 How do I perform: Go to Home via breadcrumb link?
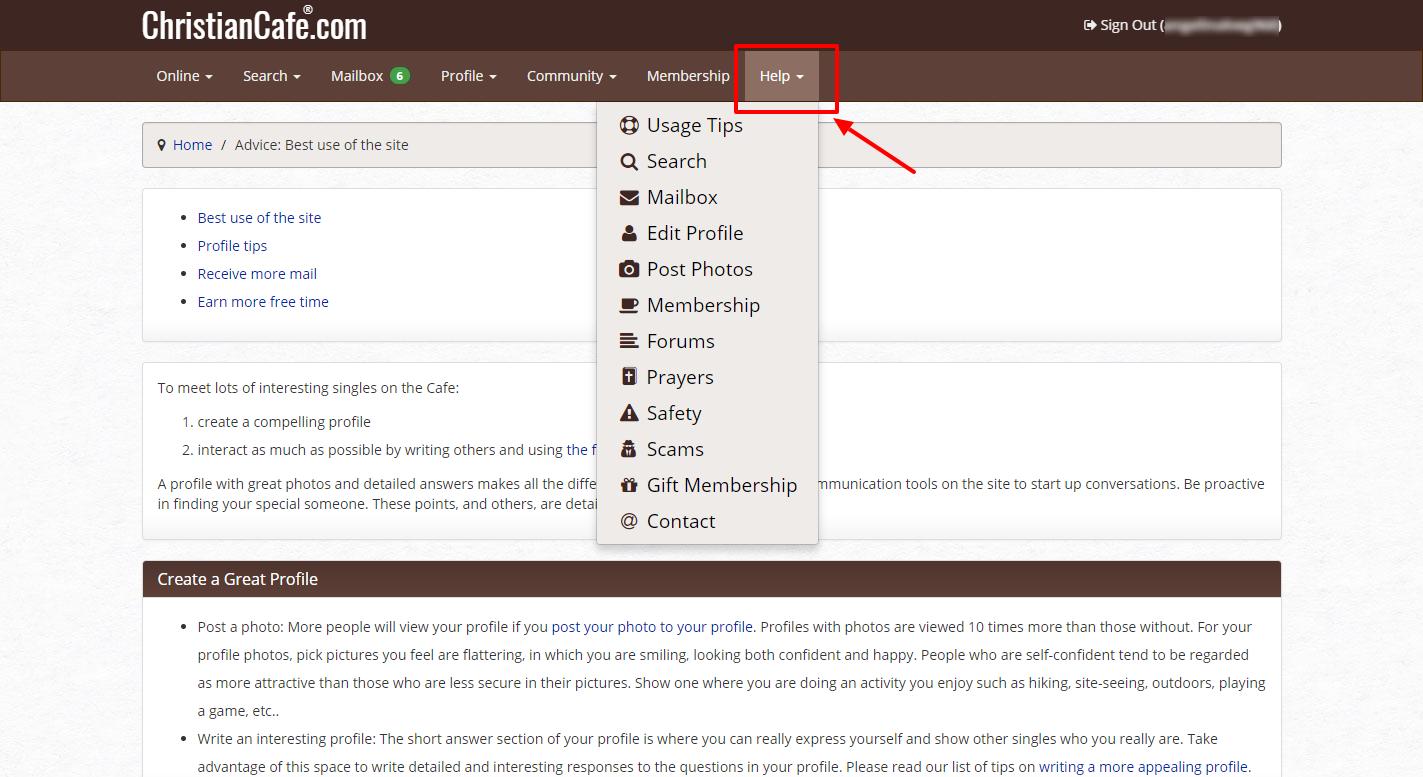pyautogui.click(x=192, y=145)
